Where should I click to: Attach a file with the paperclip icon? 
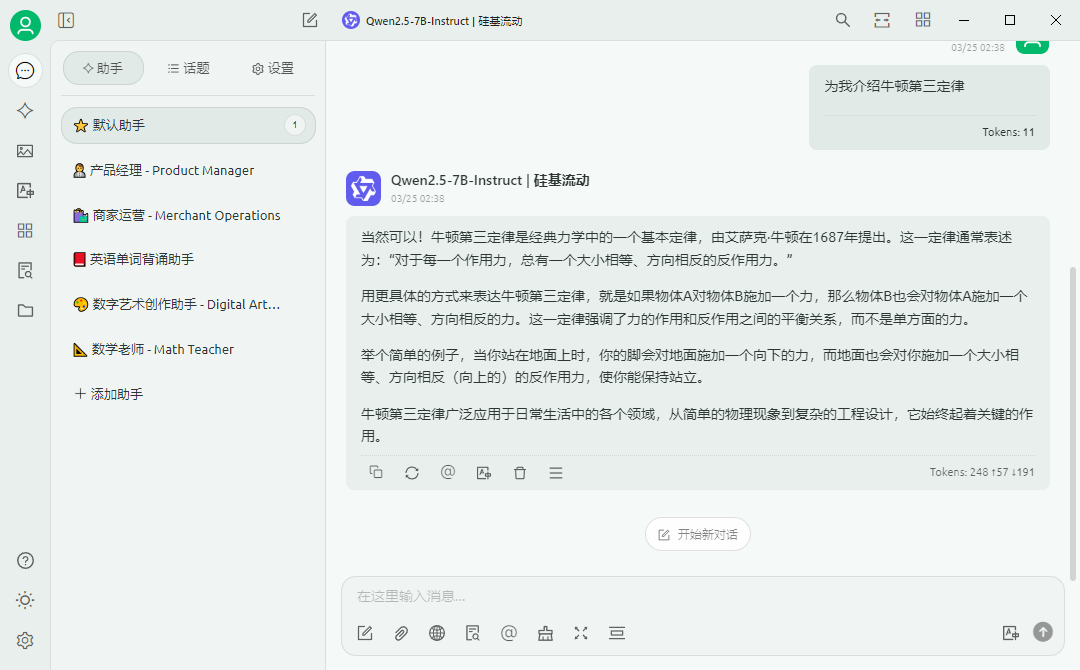click(x=401, y=633)
